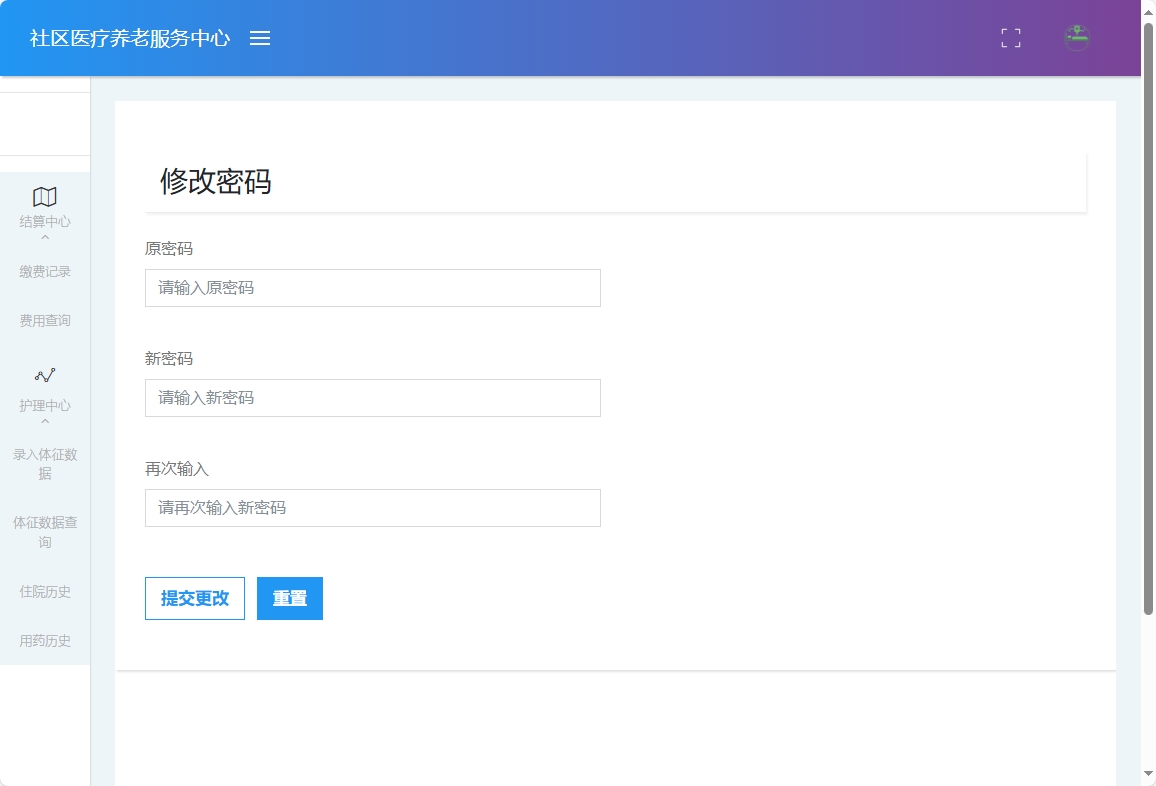Click the 原密码 input field

(x=372, y=288)
